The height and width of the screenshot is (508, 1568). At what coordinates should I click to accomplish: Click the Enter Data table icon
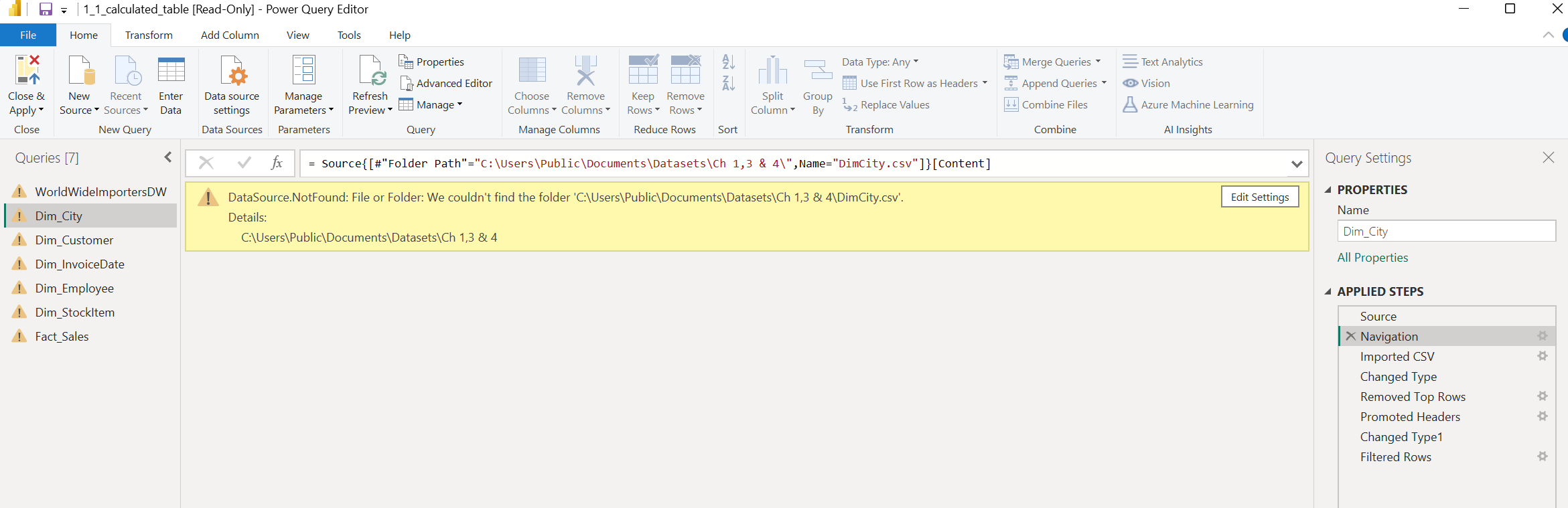[x=171, y=70]
